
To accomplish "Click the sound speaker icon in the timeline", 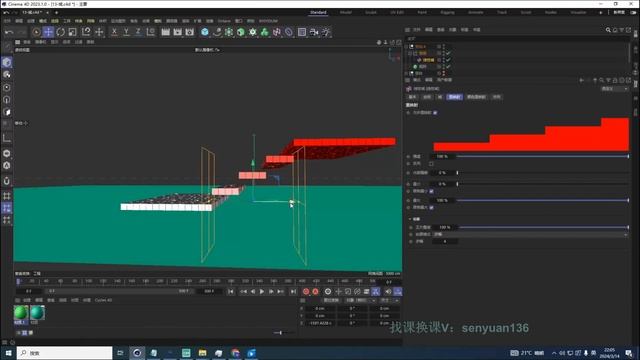I will pos(388,291).
